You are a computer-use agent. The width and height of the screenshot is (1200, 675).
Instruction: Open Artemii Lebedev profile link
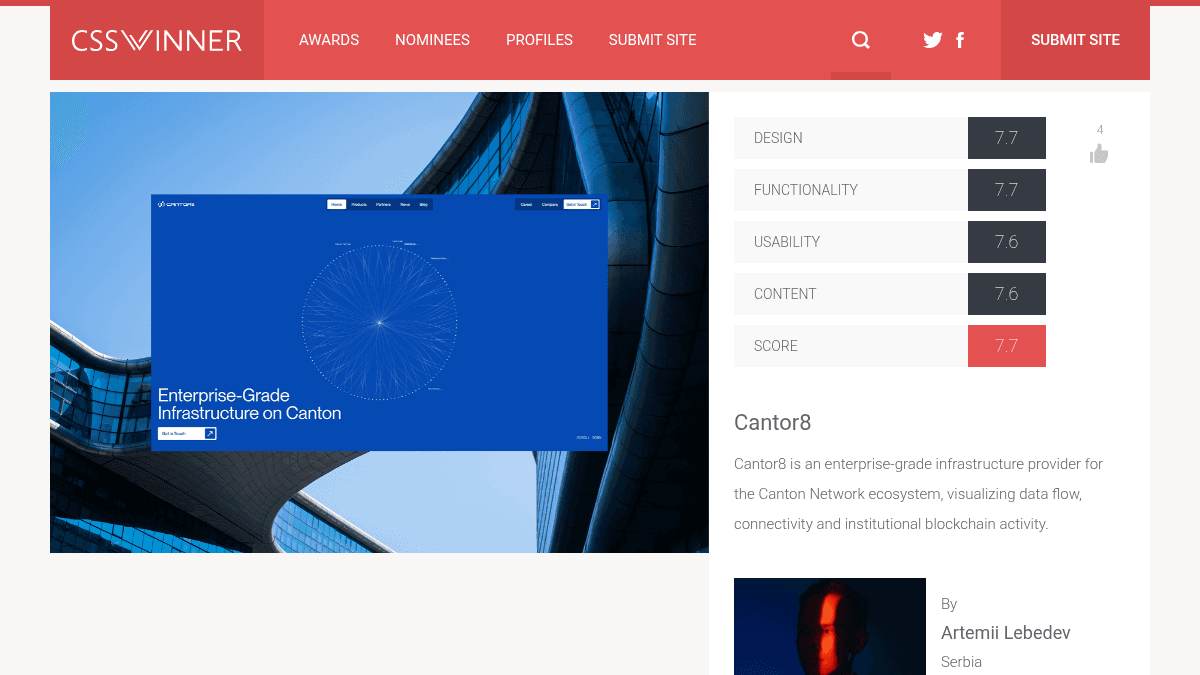click(x=1006, y=633)
